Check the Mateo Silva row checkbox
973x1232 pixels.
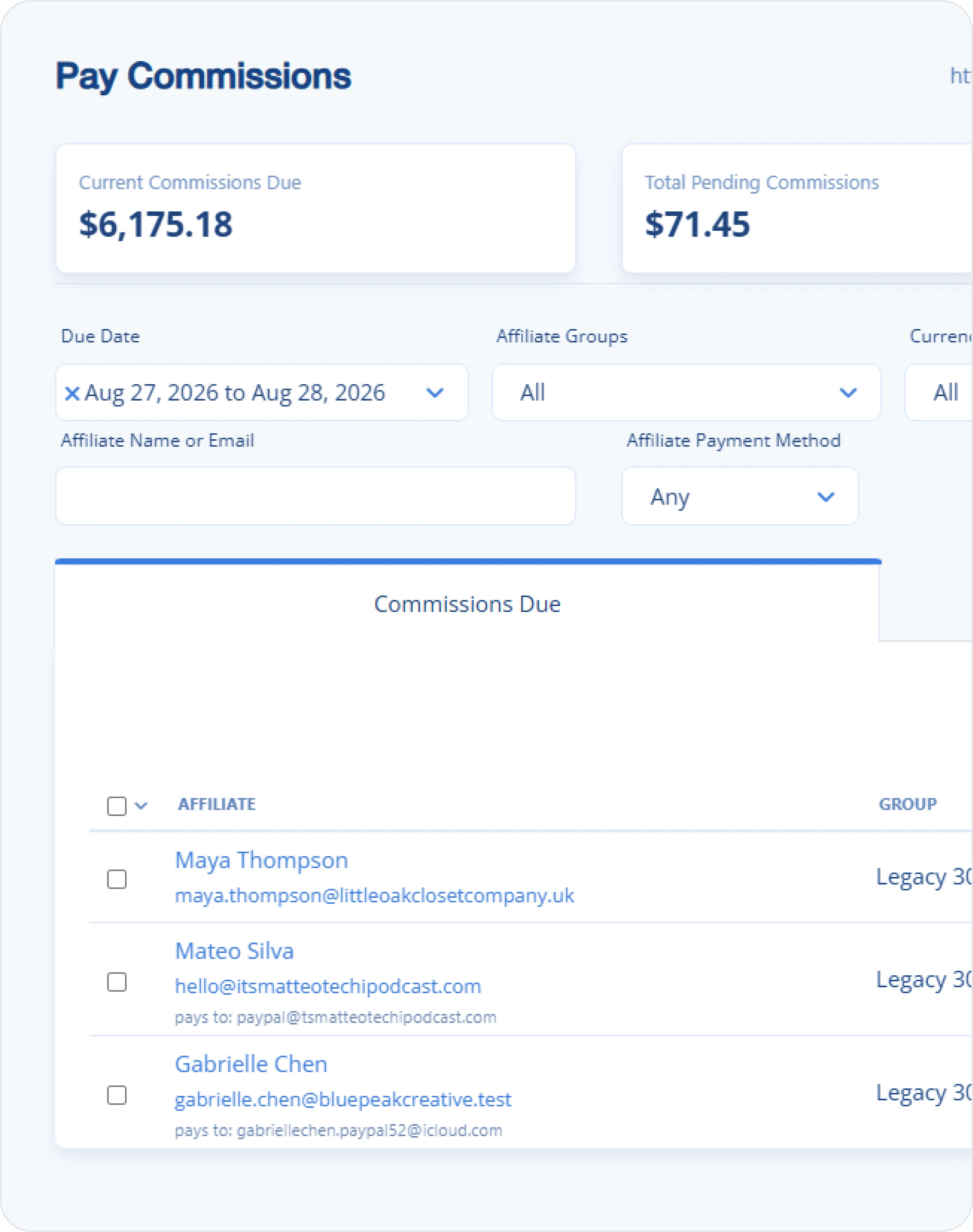click(x=117, y=982)
